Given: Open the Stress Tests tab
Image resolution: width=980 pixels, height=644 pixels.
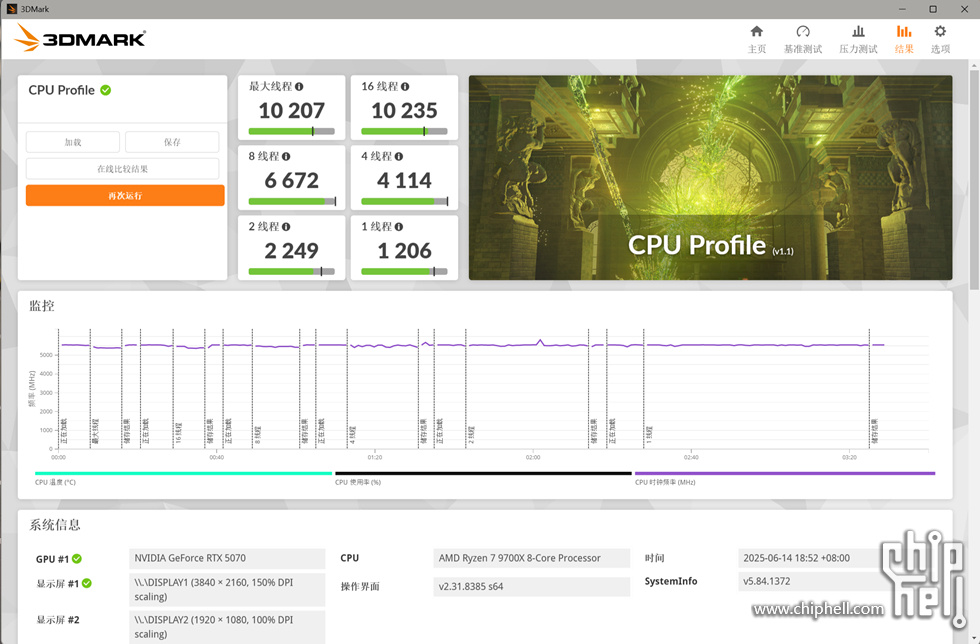Looking at the screenshot, I should click(x=858, y=39).
